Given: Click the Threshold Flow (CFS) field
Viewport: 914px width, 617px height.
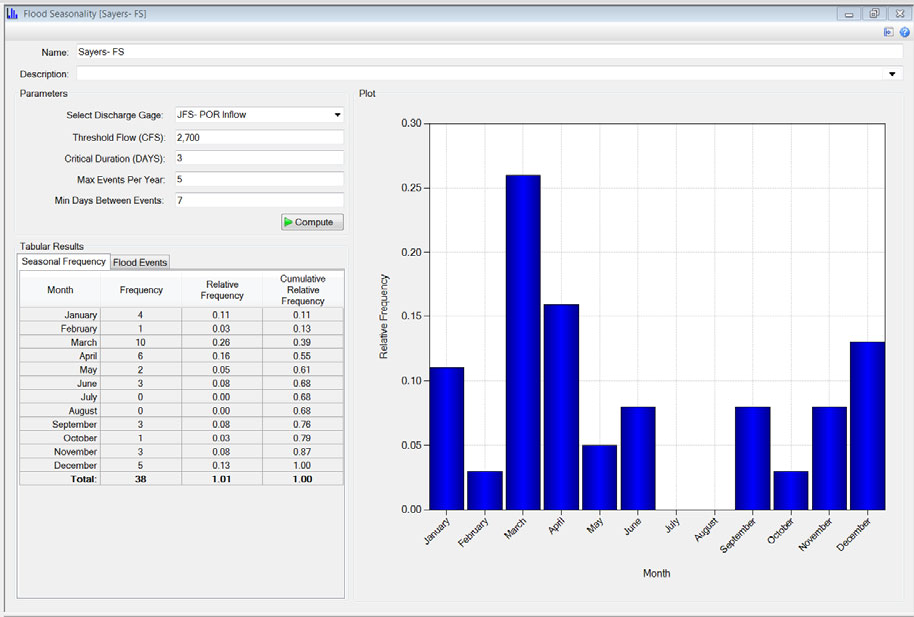Looking at the screenshot, I should point(259,138).
